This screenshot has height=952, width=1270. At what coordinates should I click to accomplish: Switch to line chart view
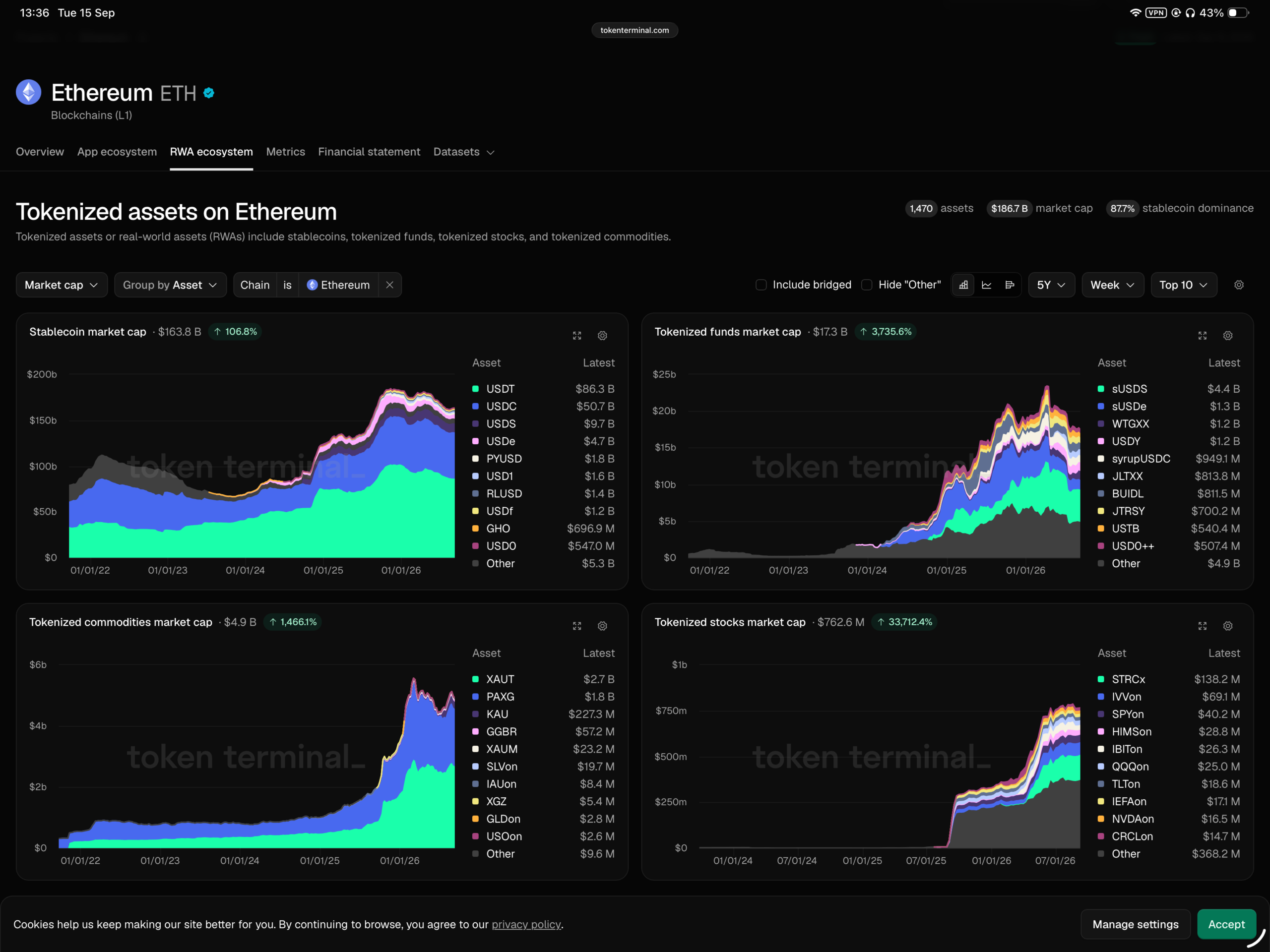(x=986, y=285)
